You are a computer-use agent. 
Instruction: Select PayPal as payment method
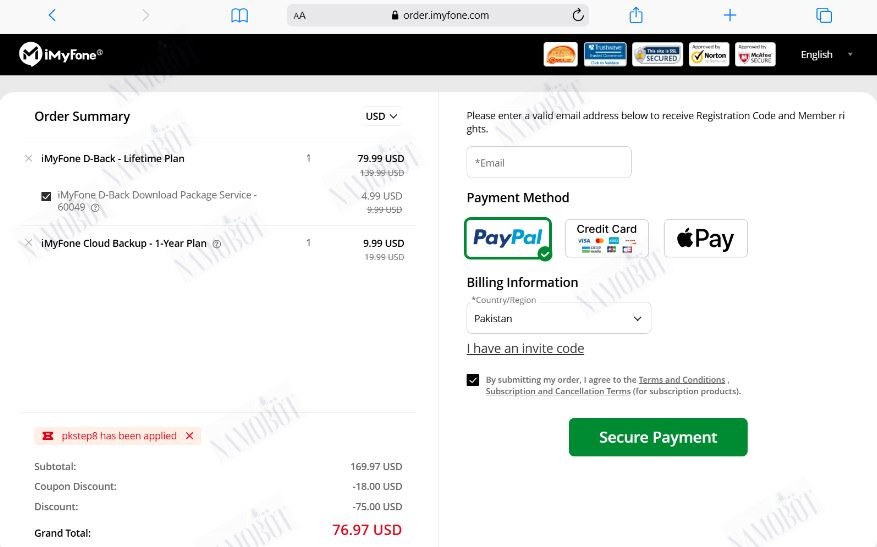(x=508, y=238)
